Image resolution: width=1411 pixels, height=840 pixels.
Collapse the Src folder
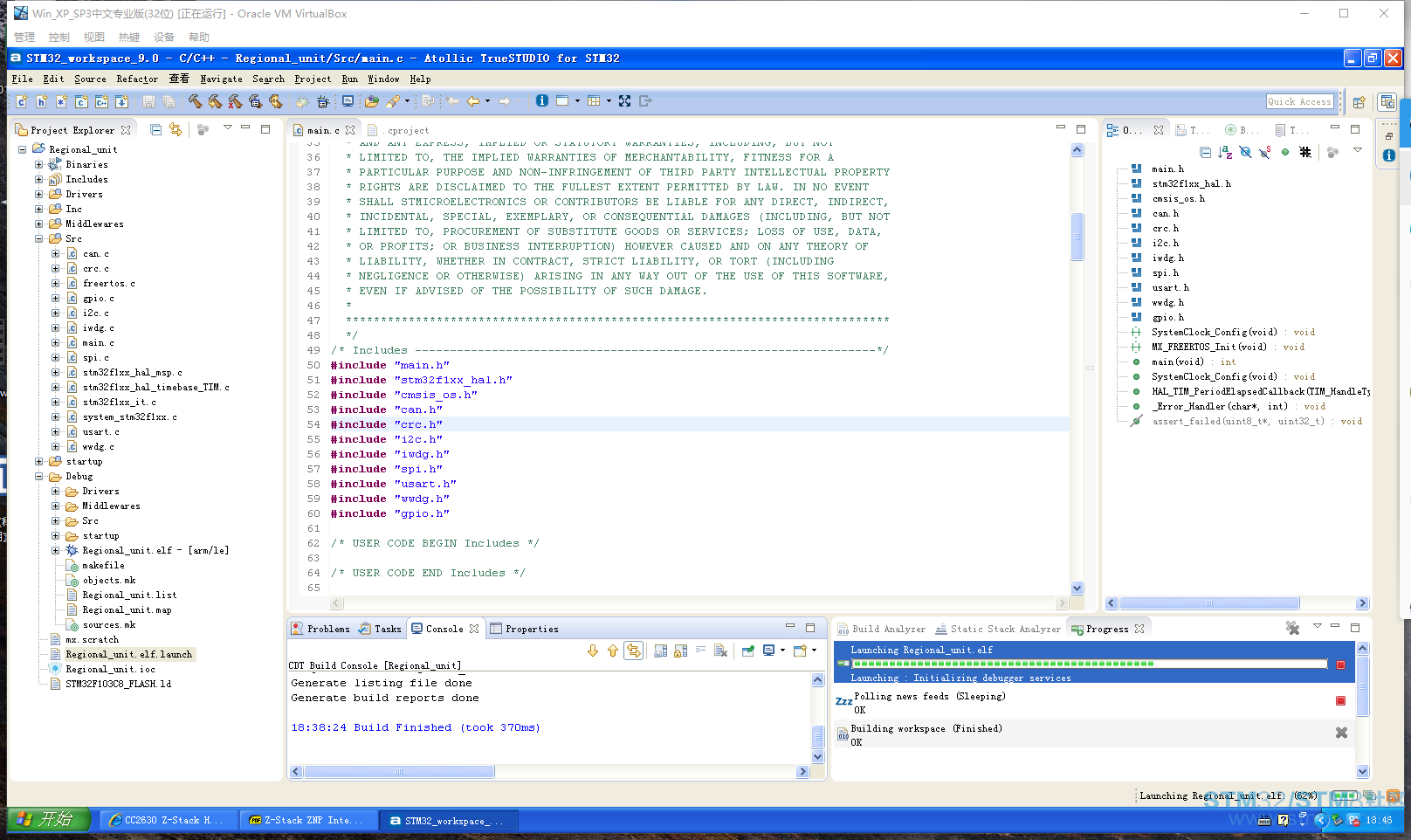(38, 238)
